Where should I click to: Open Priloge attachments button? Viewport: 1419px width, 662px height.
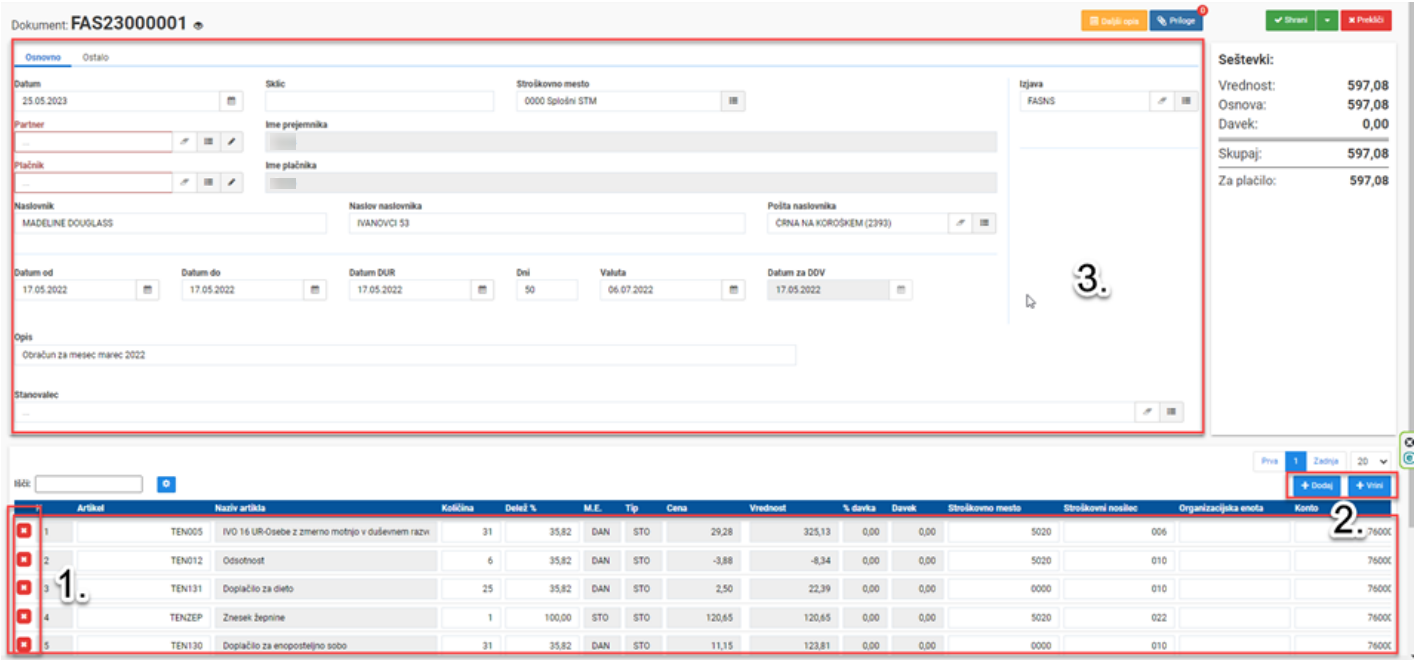1176,20
